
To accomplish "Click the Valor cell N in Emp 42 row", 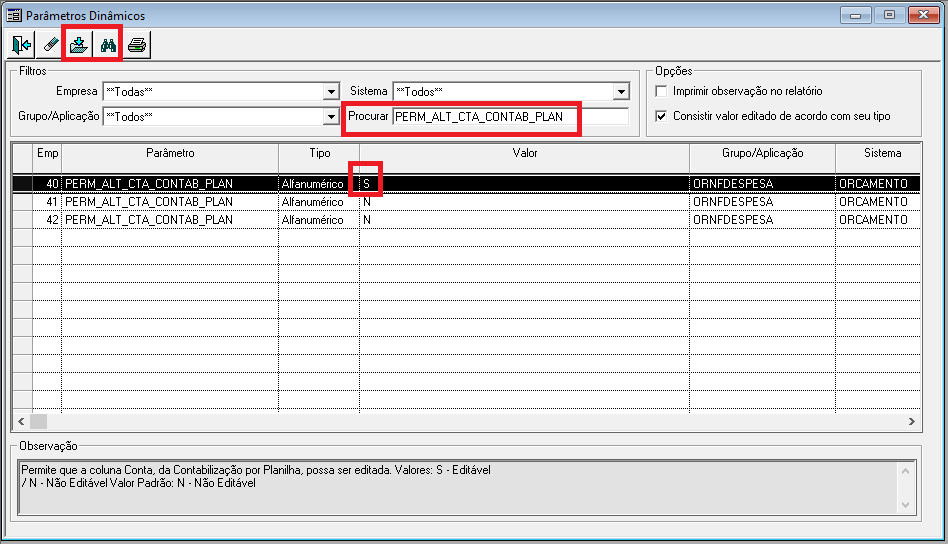I will click(x=525, y=220).
